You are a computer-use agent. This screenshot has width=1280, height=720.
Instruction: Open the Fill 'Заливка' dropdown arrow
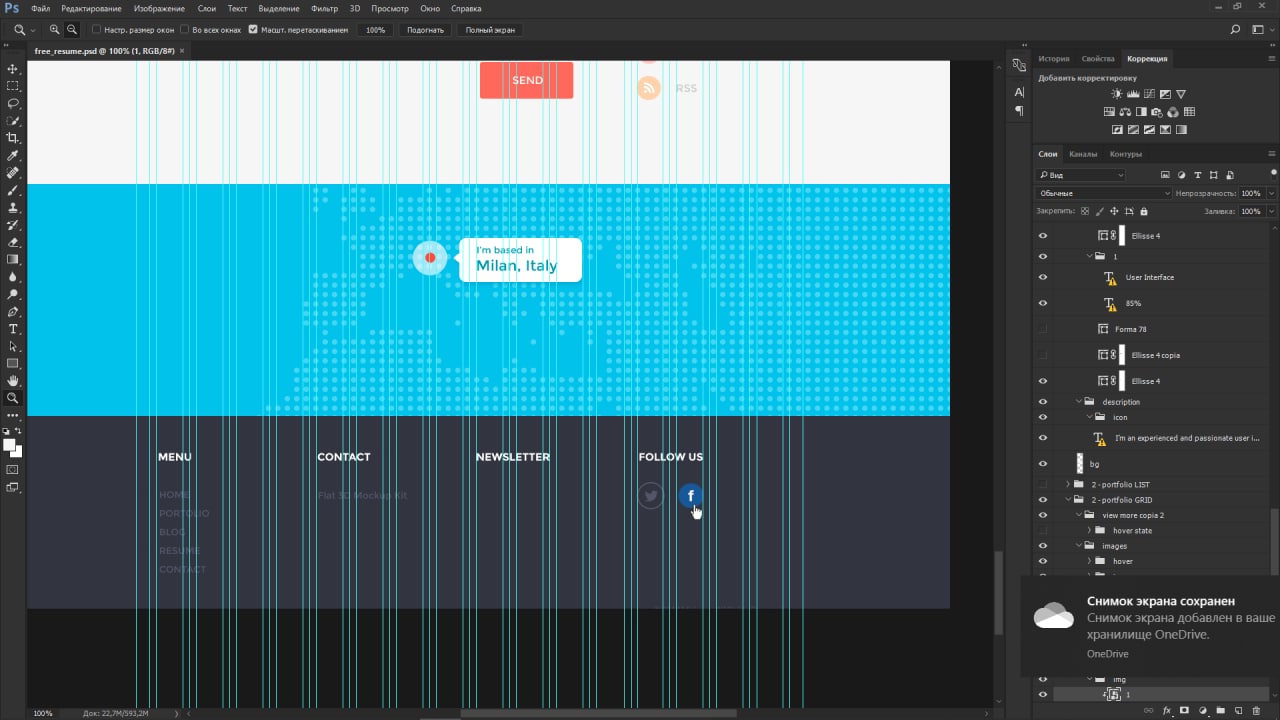(x=1272, y=211)
